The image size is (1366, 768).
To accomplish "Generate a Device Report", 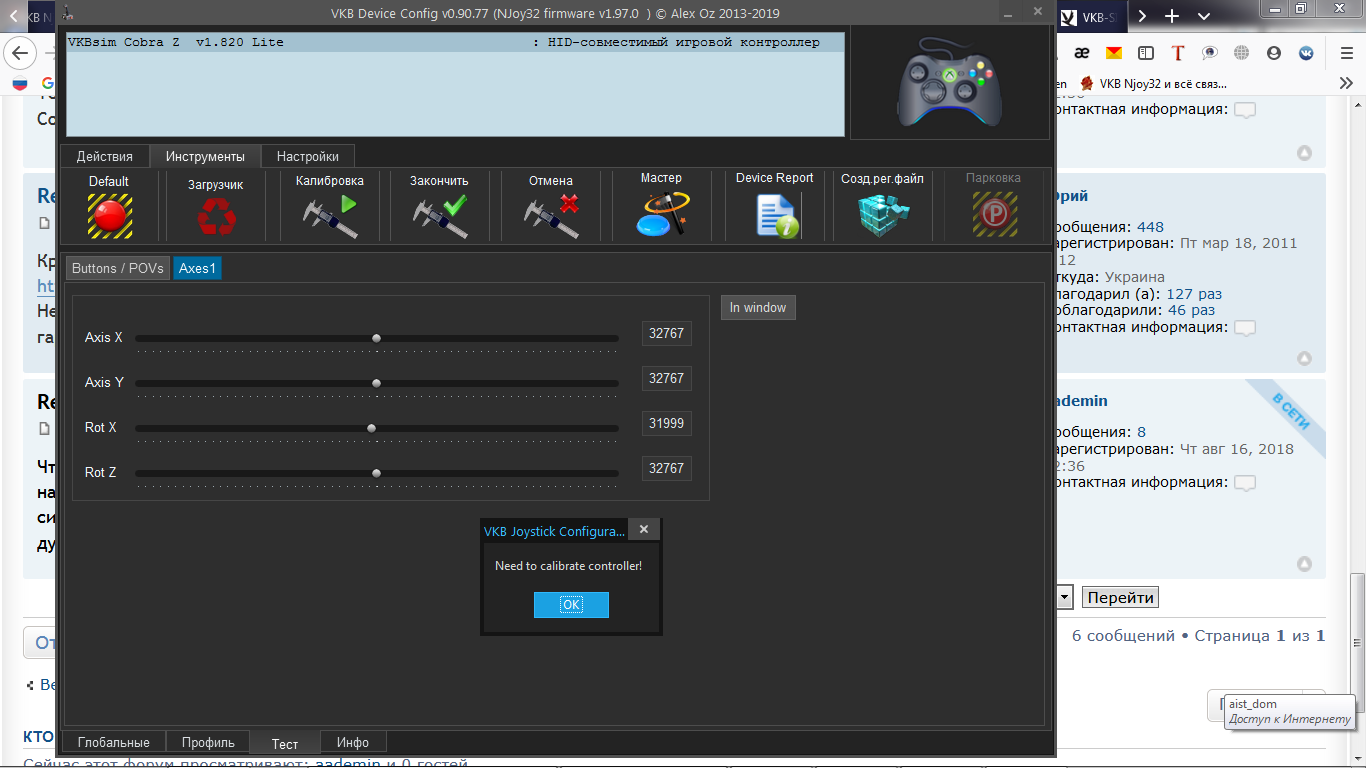I will coord(776,215).
